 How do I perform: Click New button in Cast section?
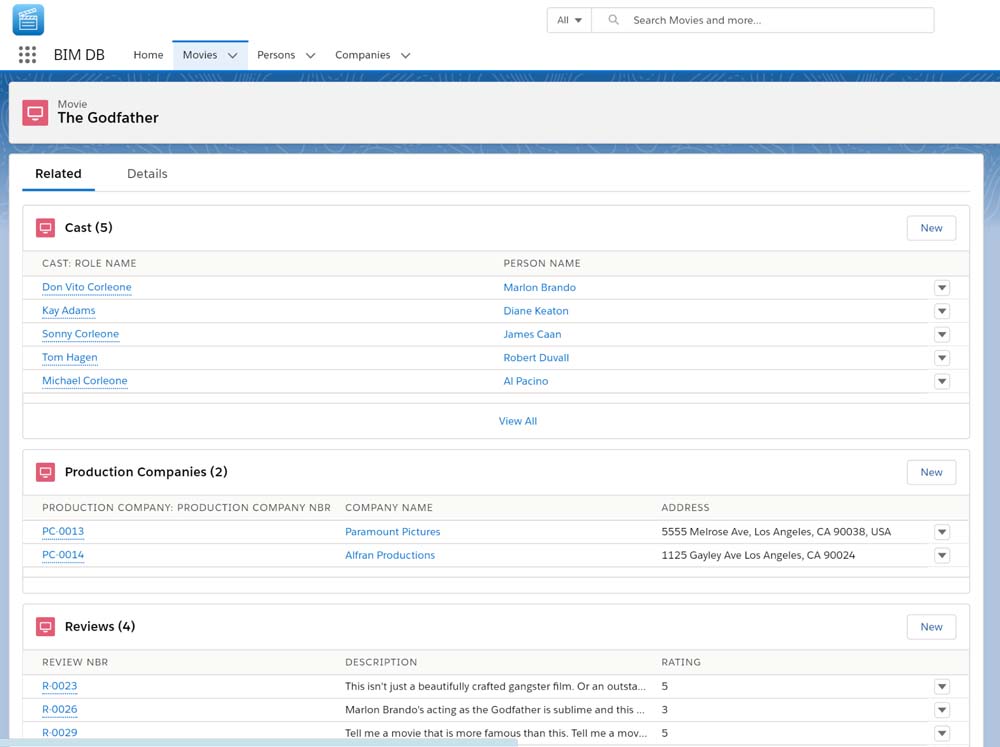click(x=931, y=228)
